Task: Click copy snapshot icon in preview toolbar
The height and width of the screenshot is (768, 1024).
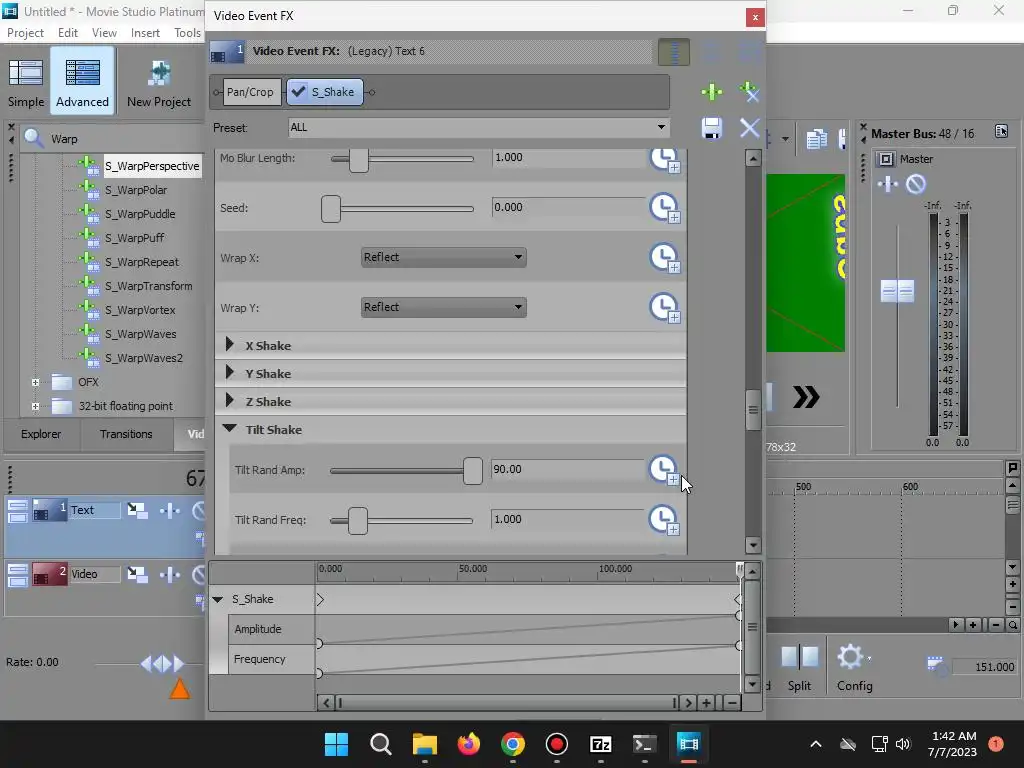Action: point(816,138)
